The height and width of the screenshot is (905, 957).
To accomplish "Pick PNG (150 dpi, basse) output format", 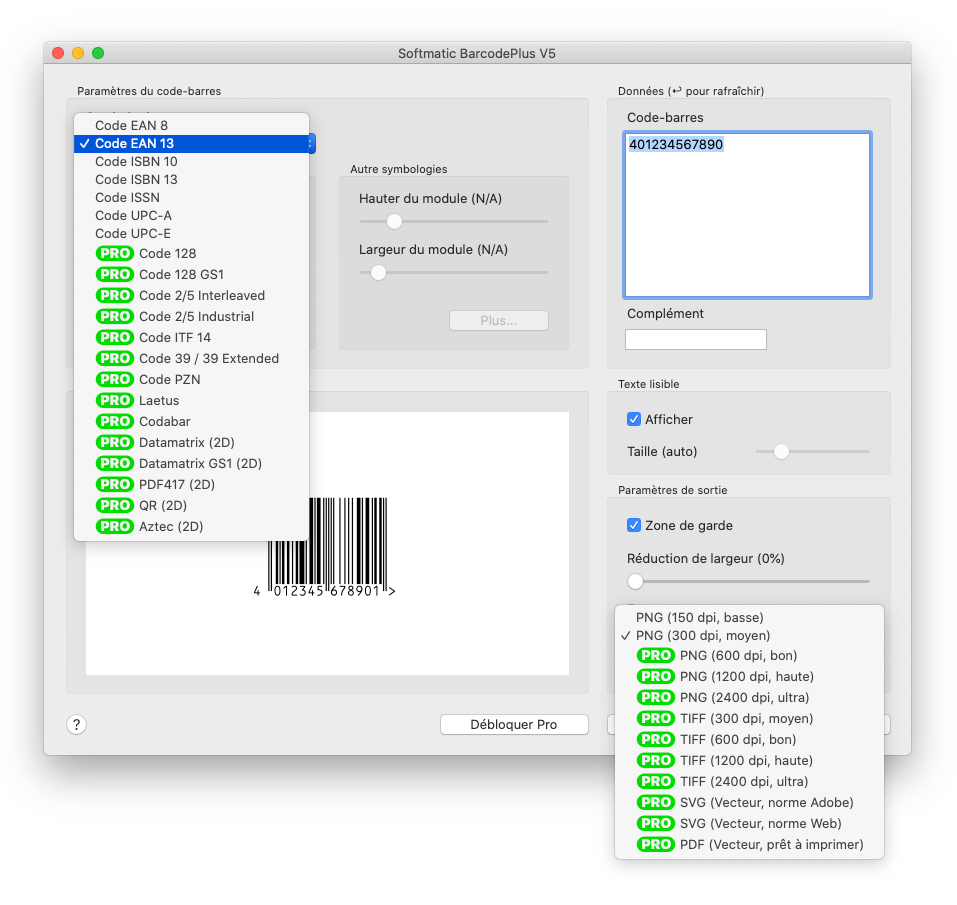I will click(699, 618).
